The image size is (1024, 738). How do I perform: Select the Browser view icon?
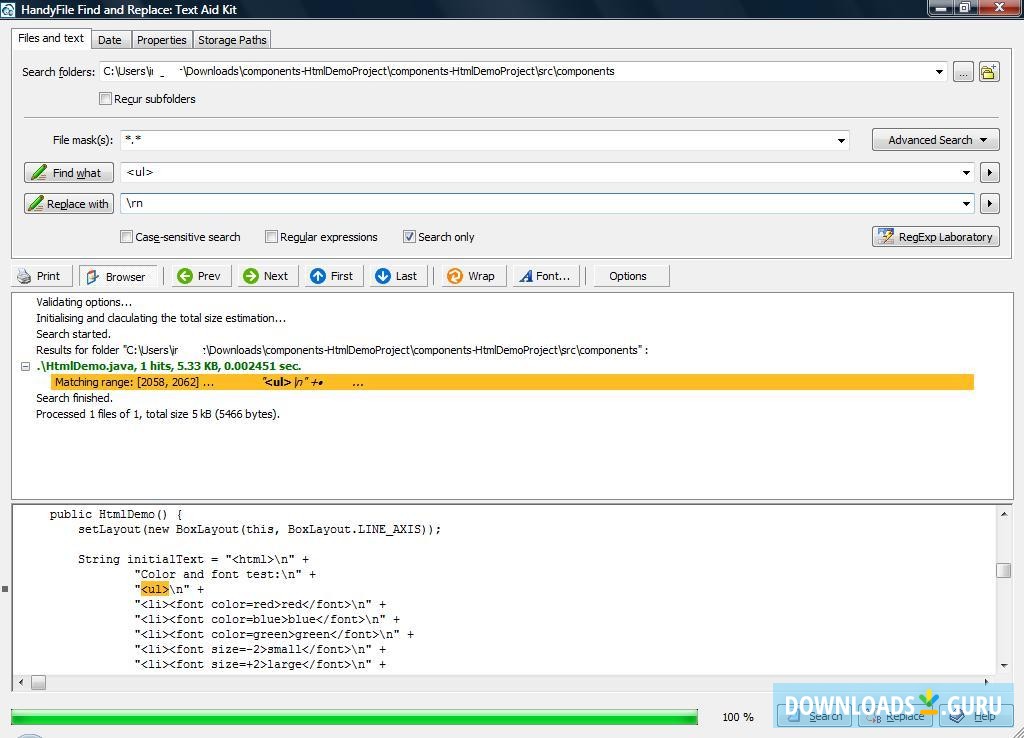118,275
